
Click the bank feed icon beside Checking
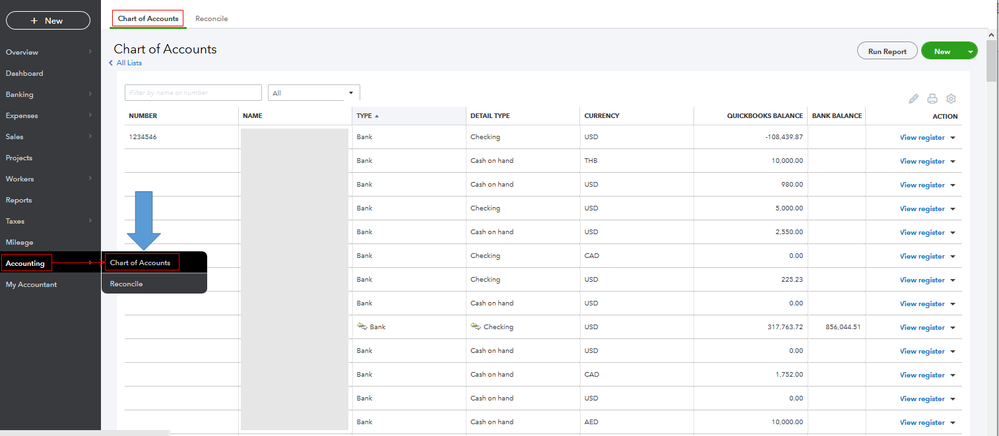476,327
